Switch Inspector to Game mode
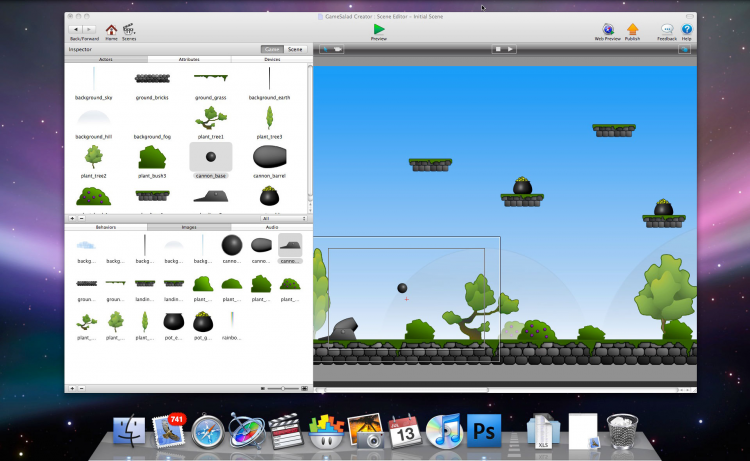Viewport: 750px width, 461px height. [272, 49]
